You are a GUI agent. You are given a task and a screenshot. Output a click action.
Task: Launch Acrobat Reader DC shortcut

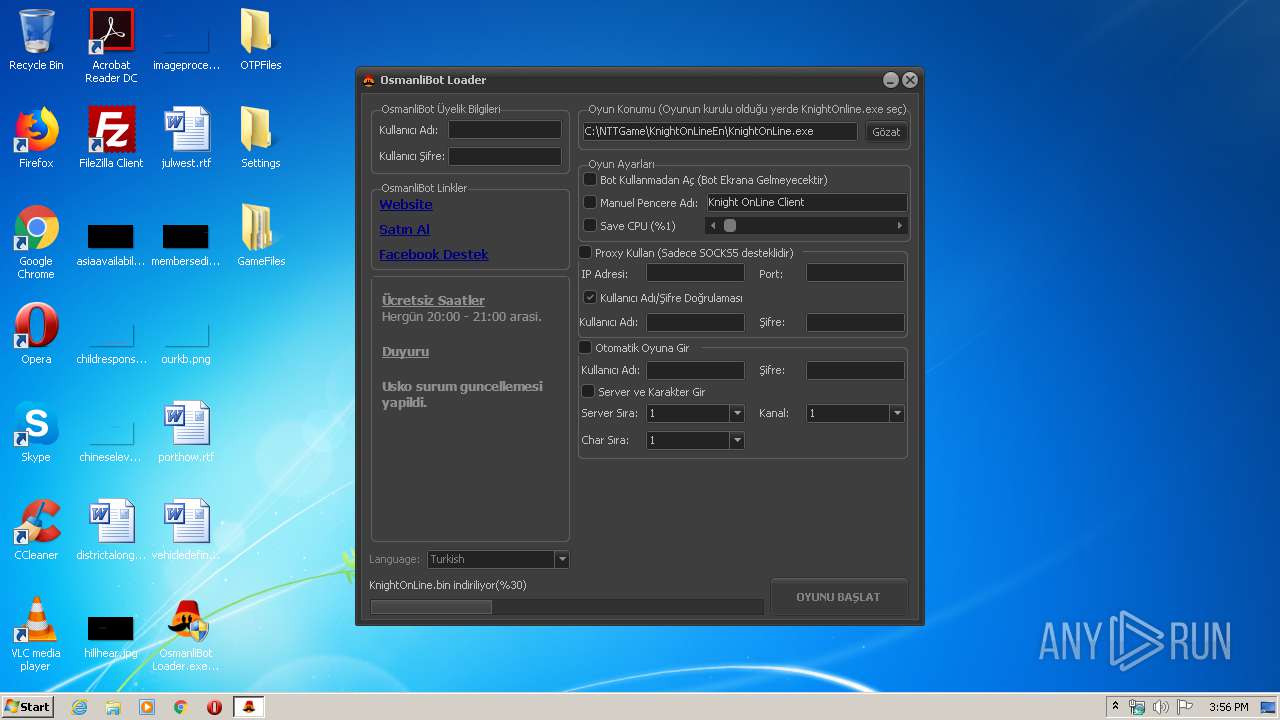(x=111, y=45)
